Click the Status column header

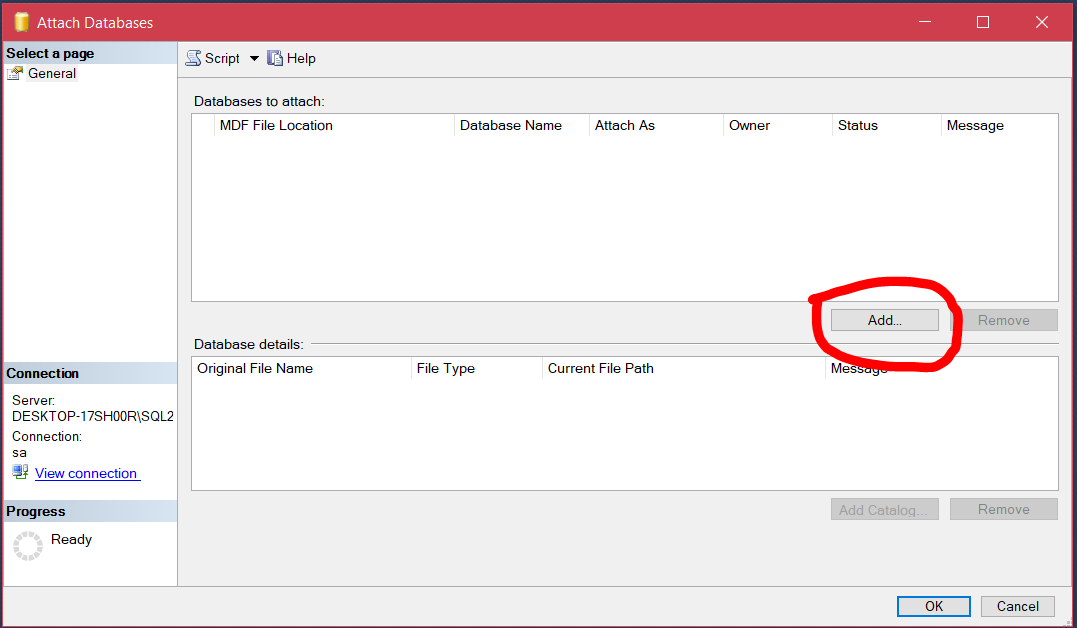click(887, 126)
